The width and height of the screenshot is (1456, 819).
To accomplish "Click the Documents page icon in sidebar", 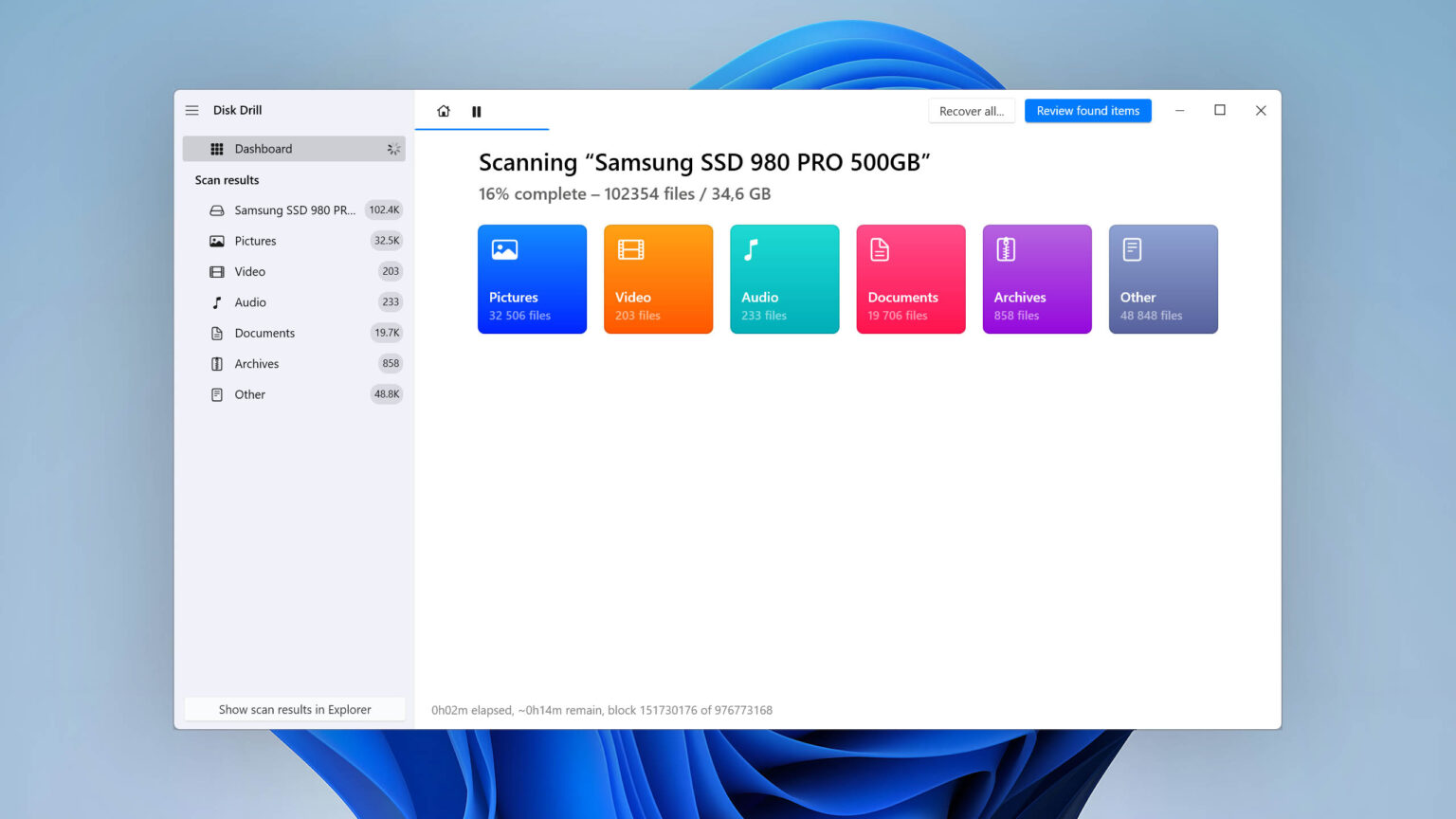I will coord(217,333).
